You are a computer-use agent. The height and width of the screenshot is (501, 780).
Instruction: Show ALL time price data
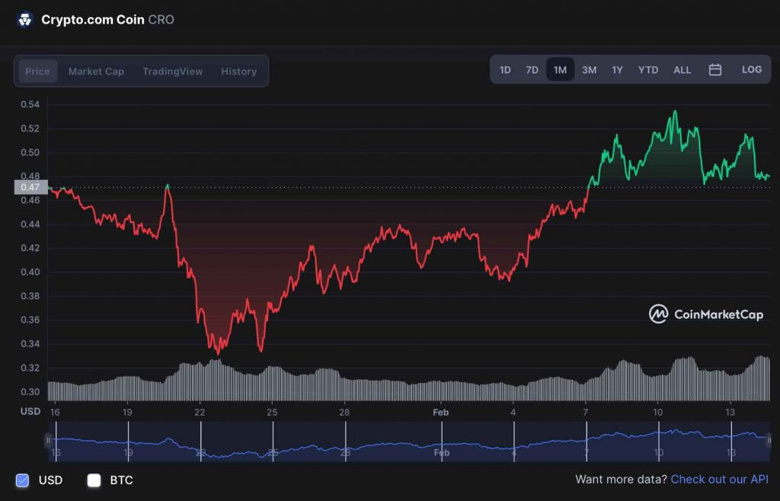click(x=682, y=70)
